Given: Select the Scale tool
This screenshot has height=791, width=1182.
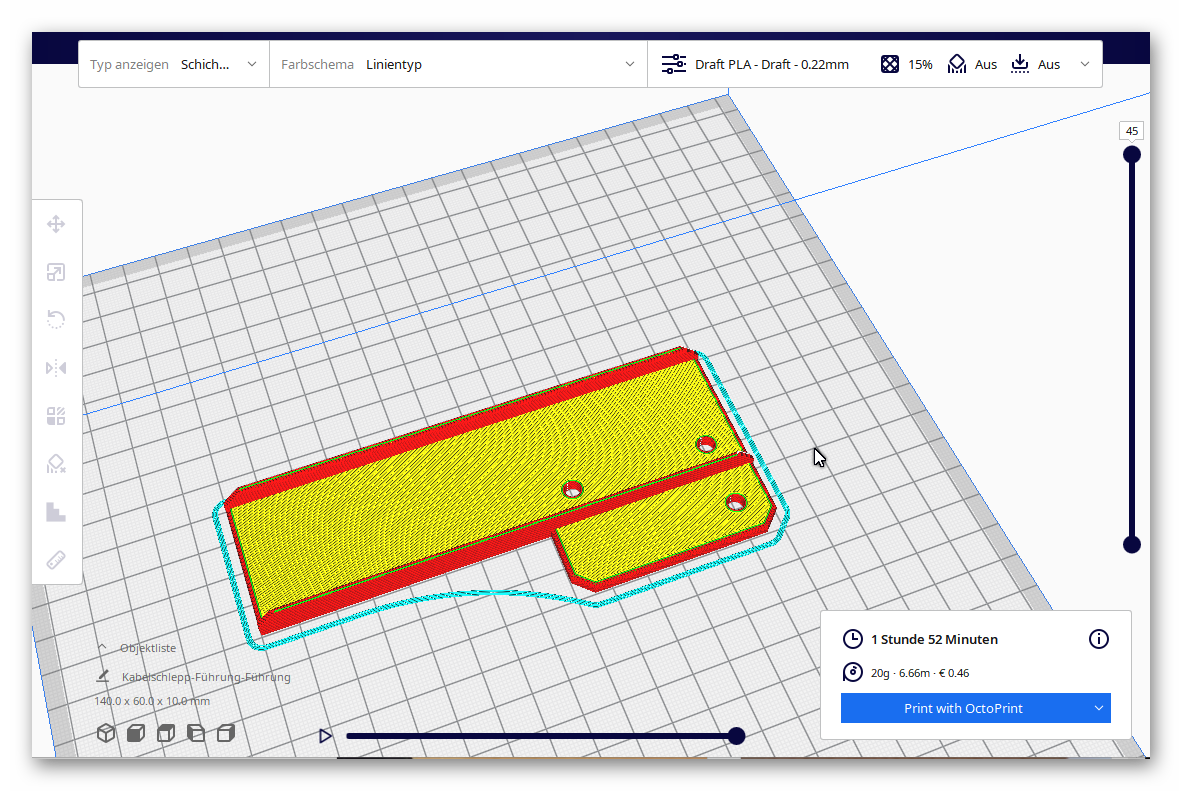Looking at the screenshot, I should (57, 272).
